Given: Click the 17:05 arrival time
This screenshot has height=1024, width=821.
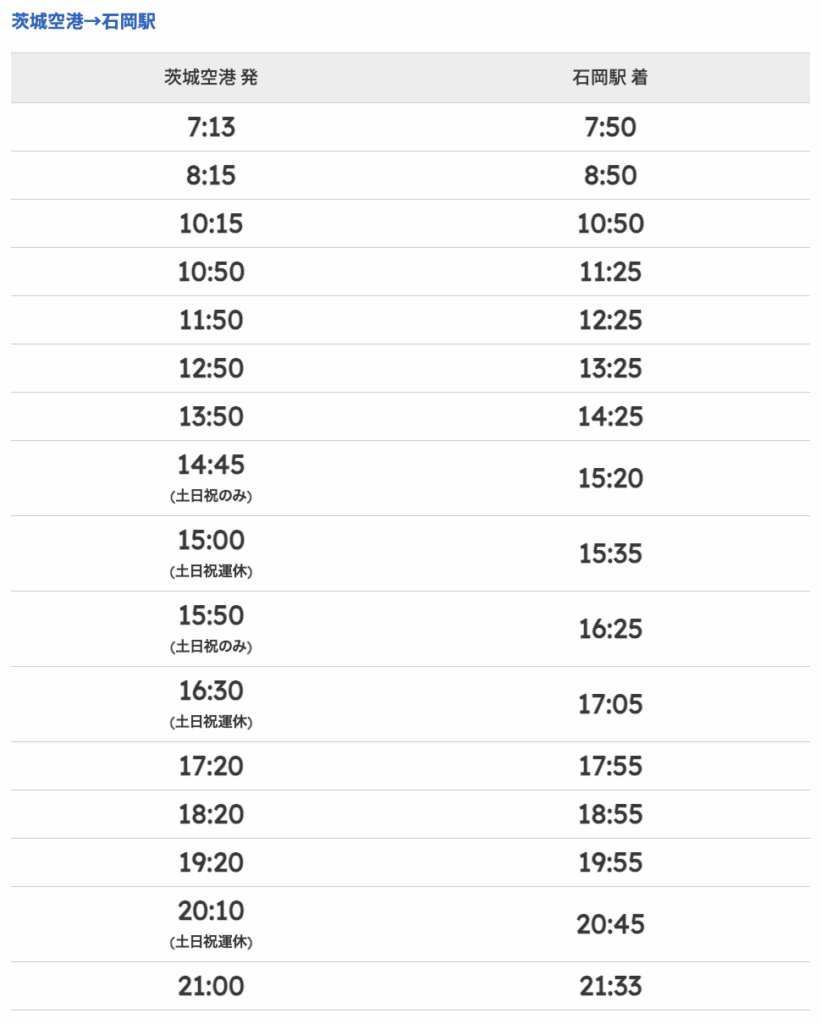Looking at the screenshot, I should (610, 704).
